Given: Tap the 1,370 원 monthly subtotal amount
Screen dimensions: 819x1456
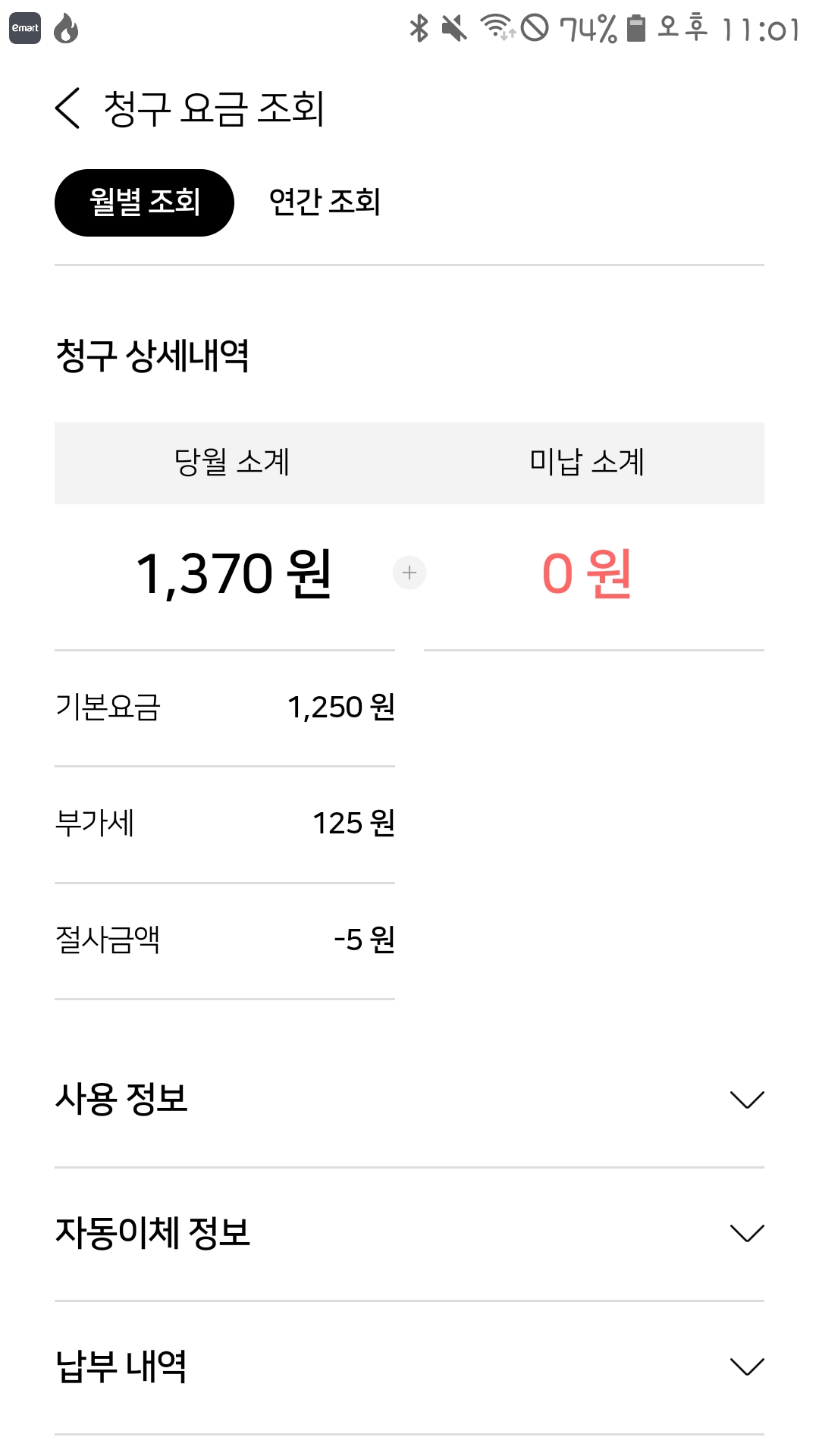Looking at the screenshot, I should 234,573.
